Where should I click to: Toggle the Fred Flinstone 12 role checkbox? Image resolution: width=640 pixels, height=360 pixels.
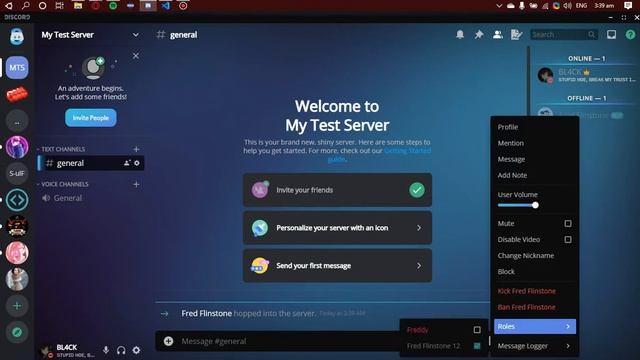[477, 346]
